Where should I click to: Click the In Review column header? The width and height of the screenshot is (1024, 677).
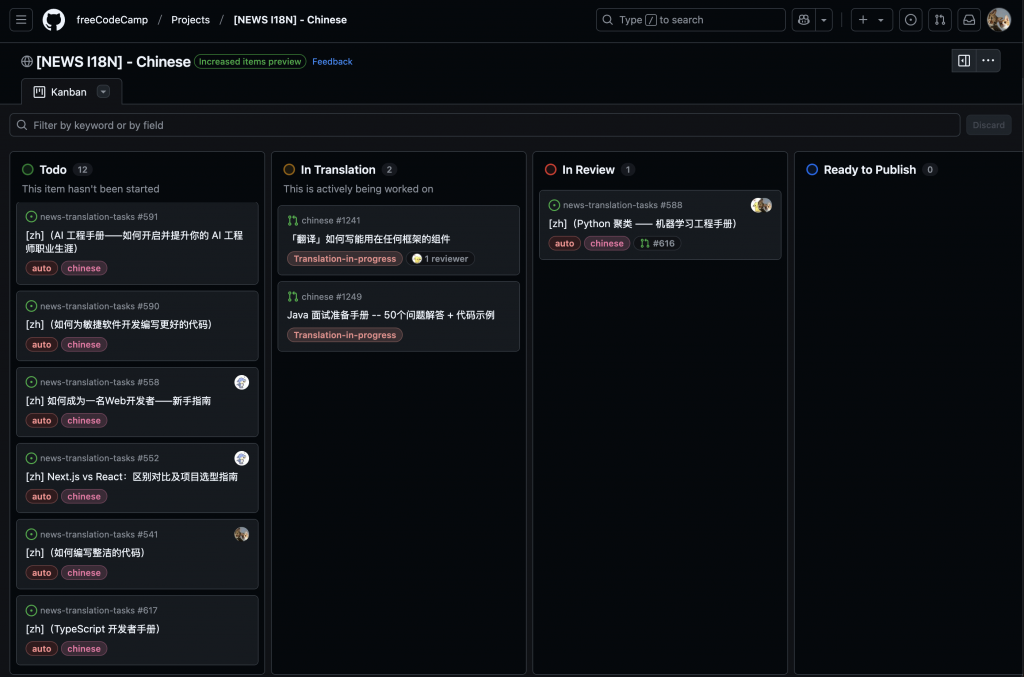[588, 170]
